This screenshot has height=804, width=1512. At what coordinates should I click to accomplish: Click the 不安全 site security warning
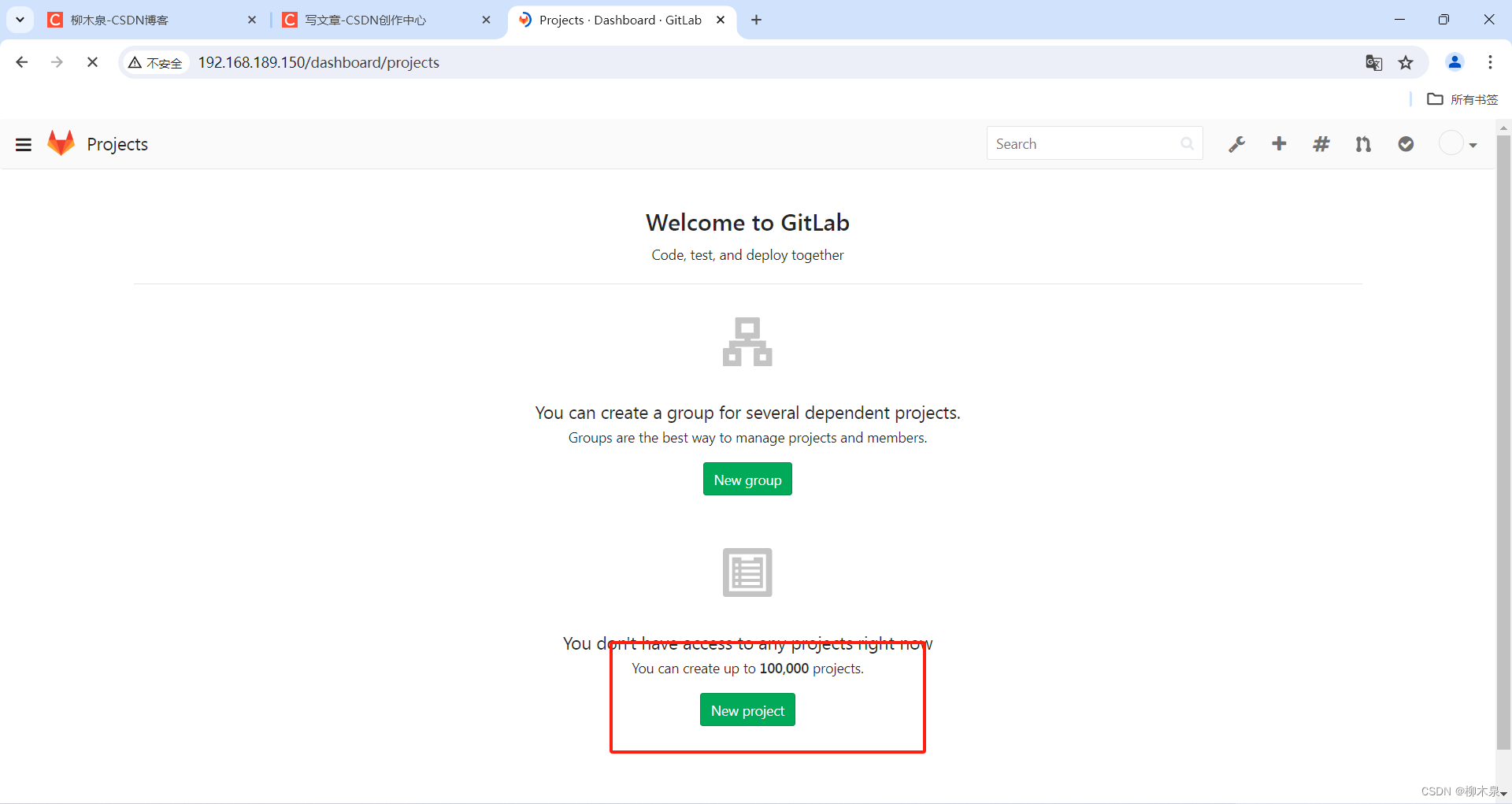[x=156, y=62]
